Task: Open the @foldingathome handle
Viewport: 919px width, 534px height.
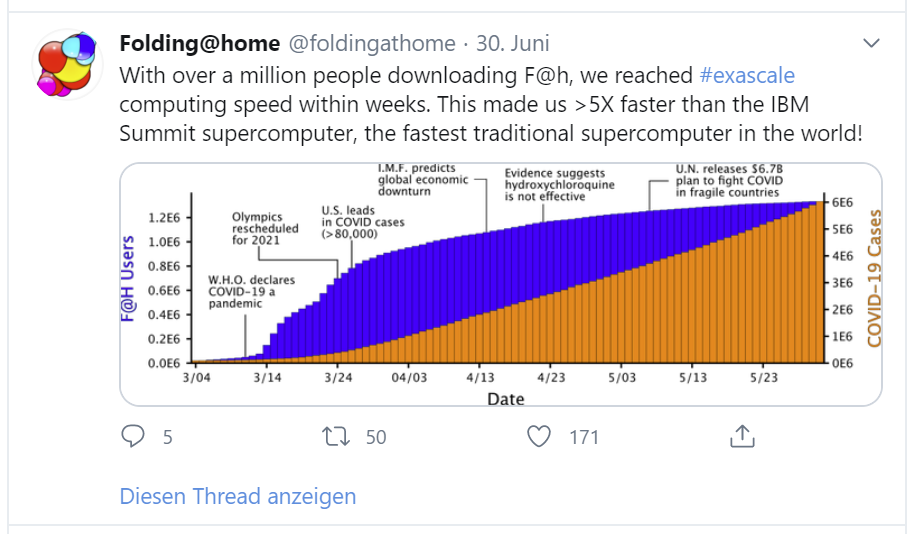Action: pyautogui.click(x=372, y=43)
